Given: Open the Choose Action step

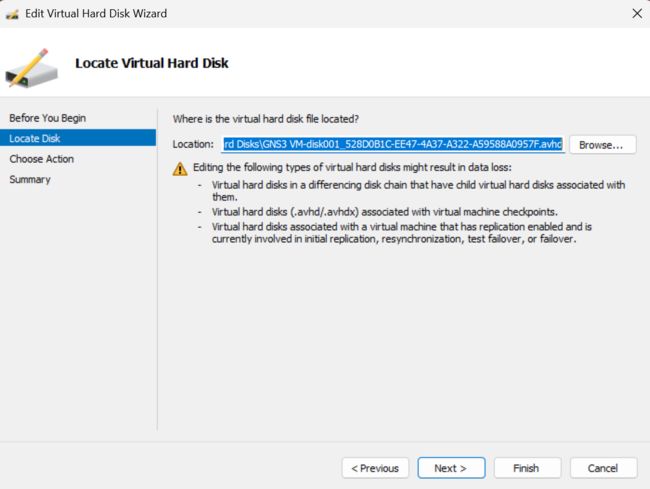Looking at the screenshot, I should tap(41, 159).
